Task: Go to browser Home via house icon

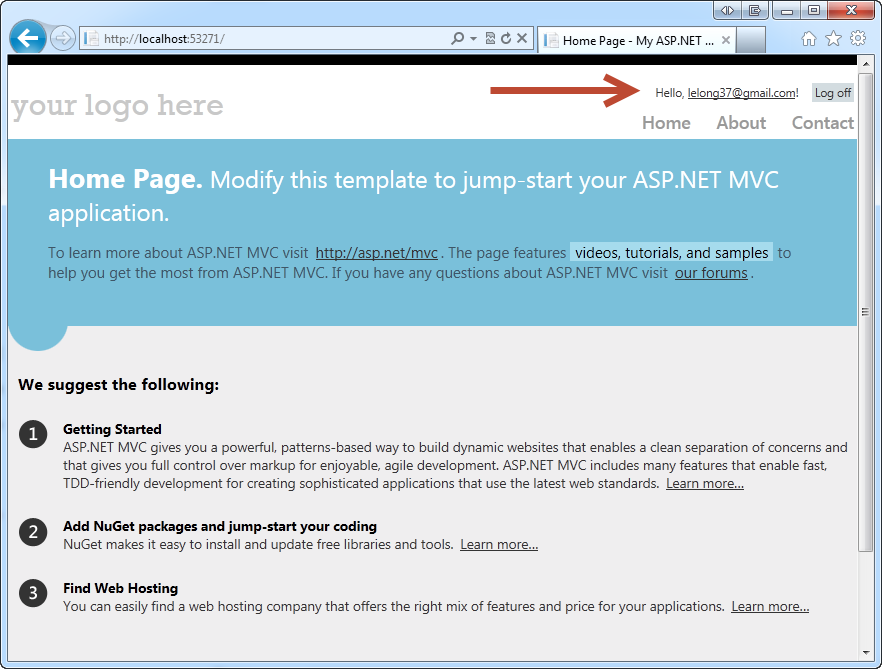Action: pyautogui.click(x=809, y=38)
